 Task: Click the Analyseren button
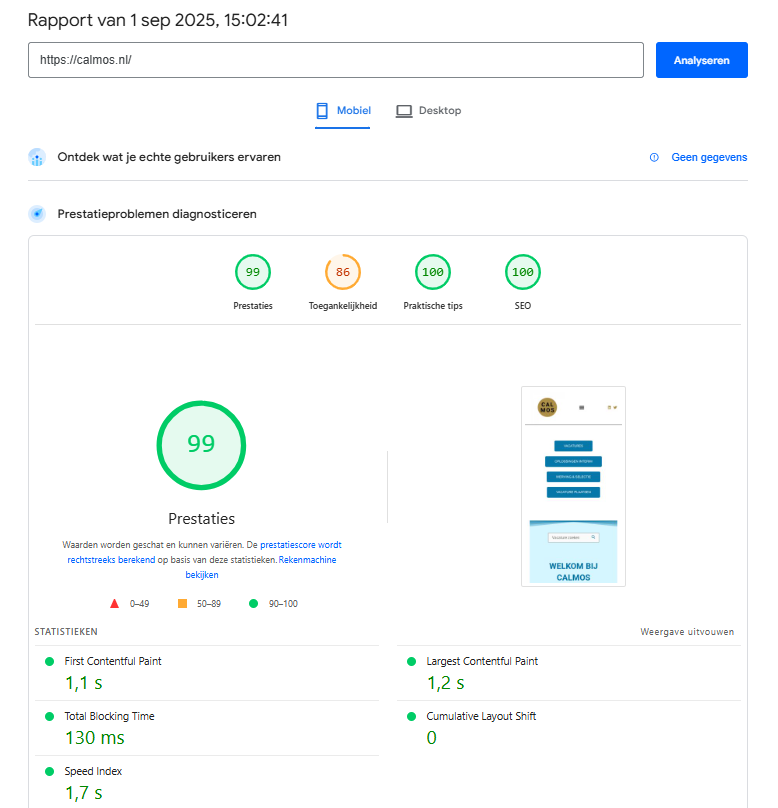tap(701, 60)
